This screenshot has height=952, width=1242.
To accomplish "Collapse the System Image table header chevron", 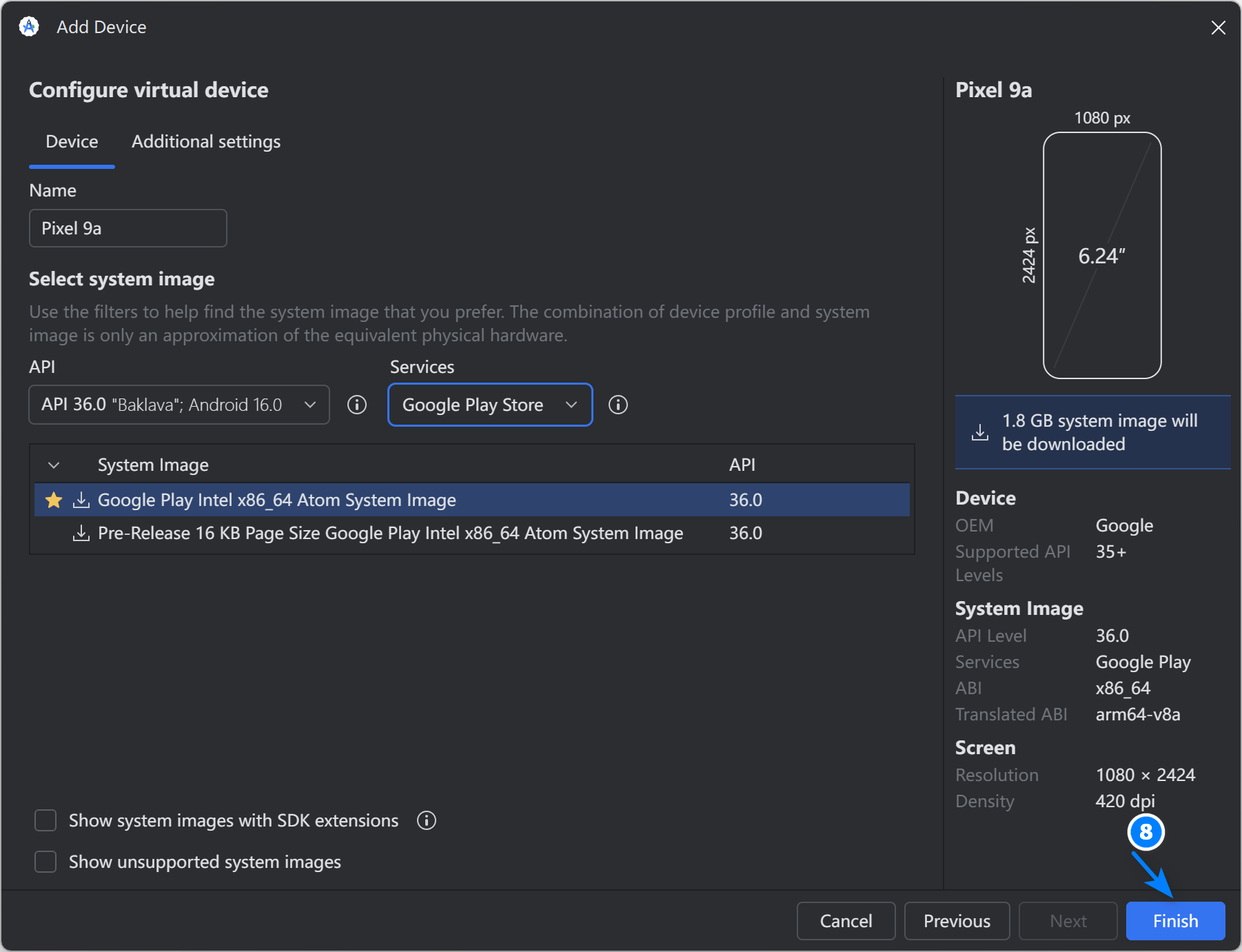I will pyautogui.click(x=54, y=465).
